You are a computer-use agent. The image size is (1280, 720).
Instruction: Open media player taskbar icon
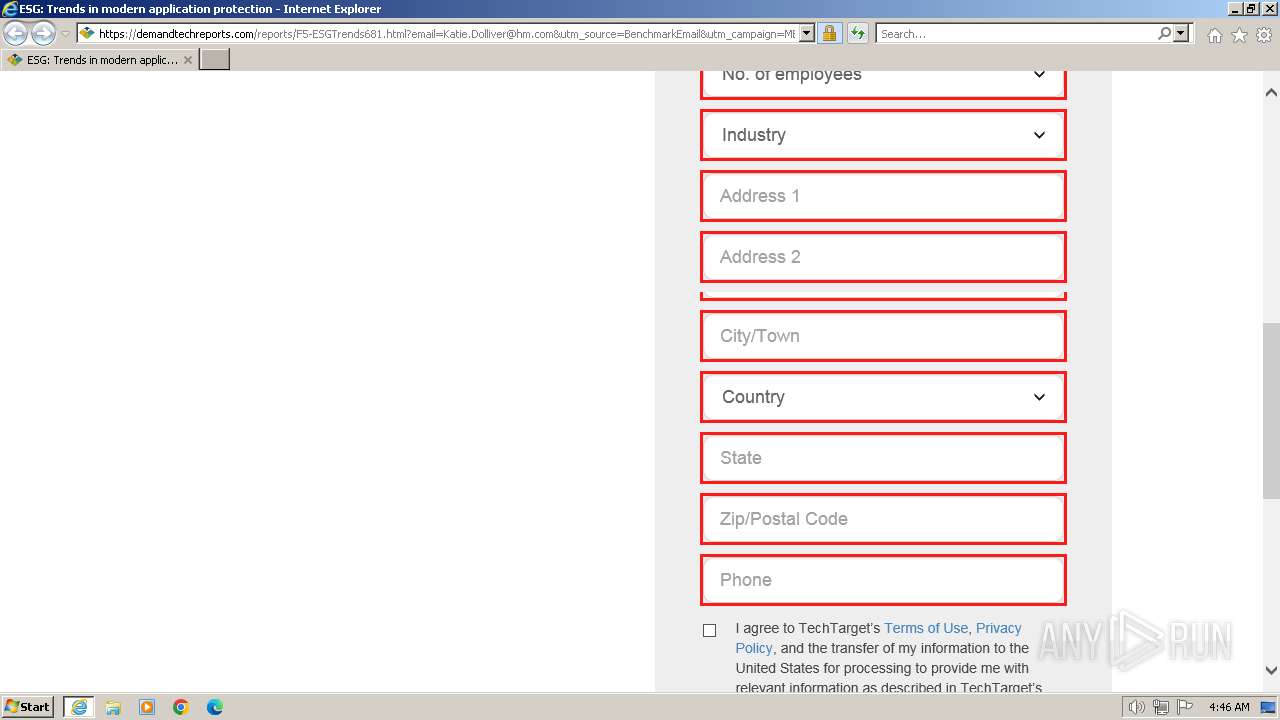147,707
